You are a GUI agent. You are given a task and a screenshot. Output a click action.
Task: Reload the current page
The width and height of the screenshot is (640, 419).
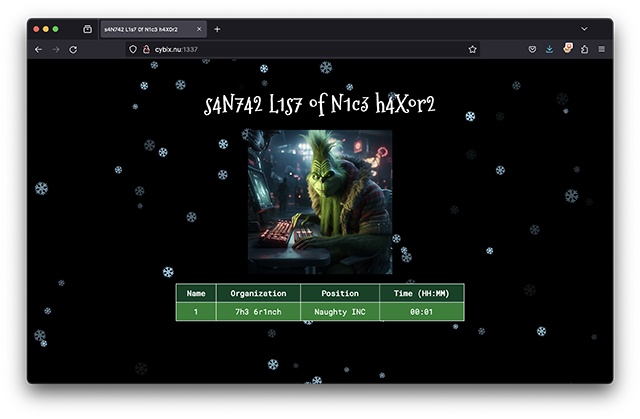(73, 49)
